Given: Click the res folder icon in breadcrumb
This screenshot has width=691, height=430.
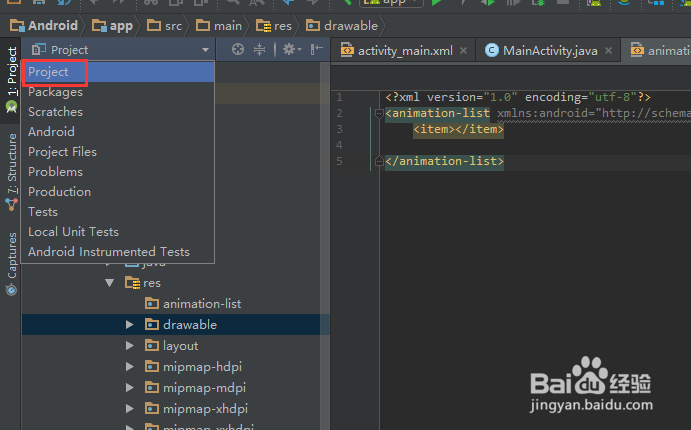Looking at the screenshot, I should click(264, 26).
